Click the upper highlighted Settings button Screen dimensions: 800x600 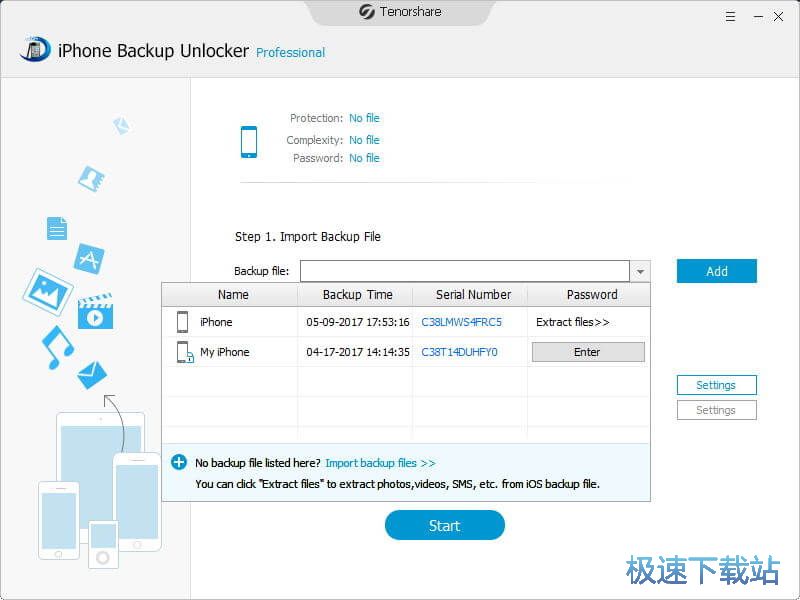[x=716, y=385]
